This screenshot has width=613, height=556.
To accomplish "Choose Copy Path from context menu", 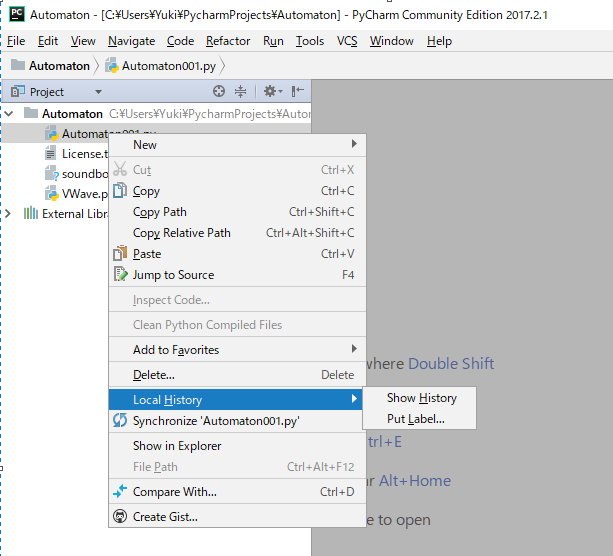I will (x=237, y=212).
